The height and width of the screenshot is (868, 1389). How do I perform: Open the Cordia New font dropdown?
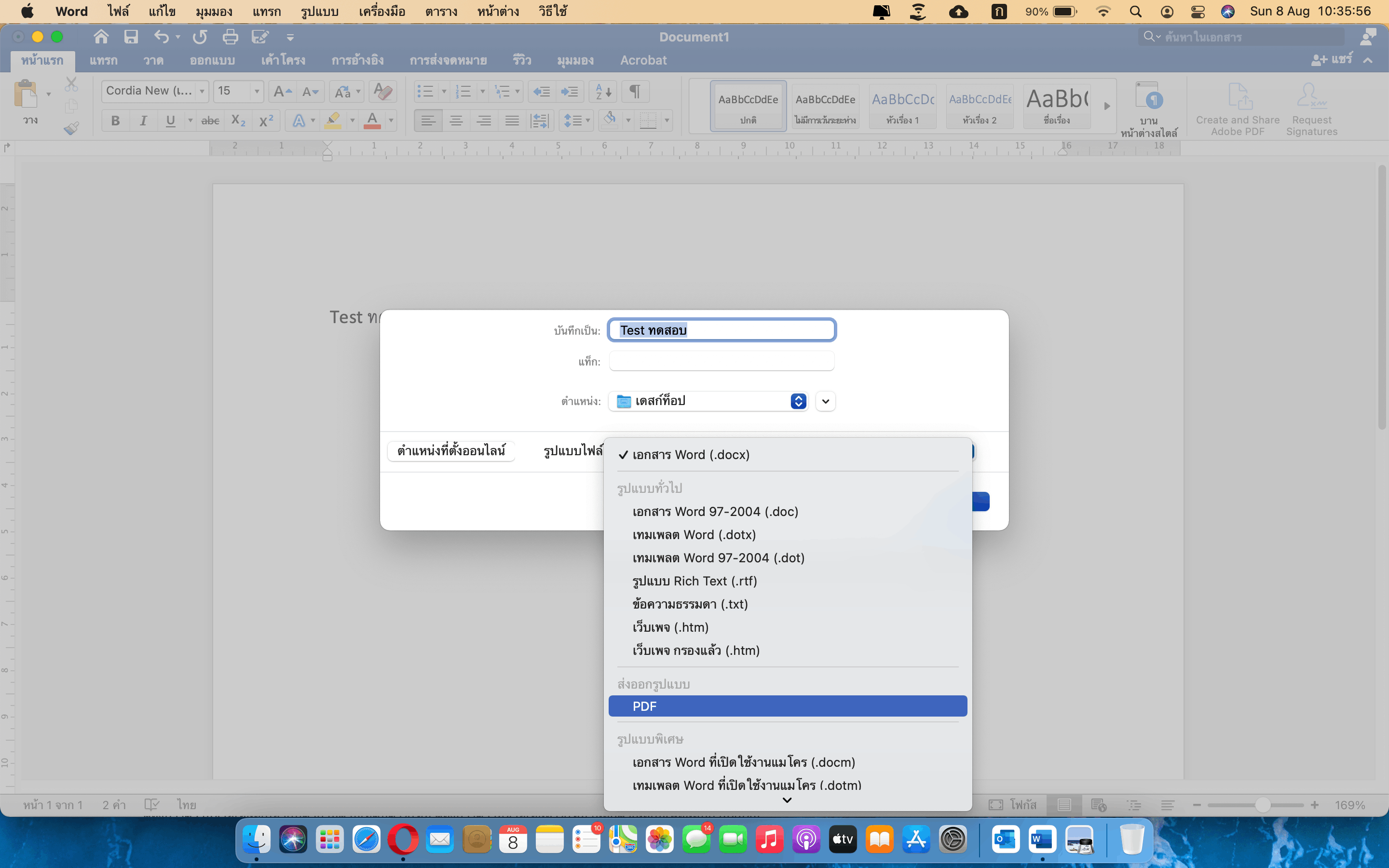pyautogui.click(x=155, y=91)
